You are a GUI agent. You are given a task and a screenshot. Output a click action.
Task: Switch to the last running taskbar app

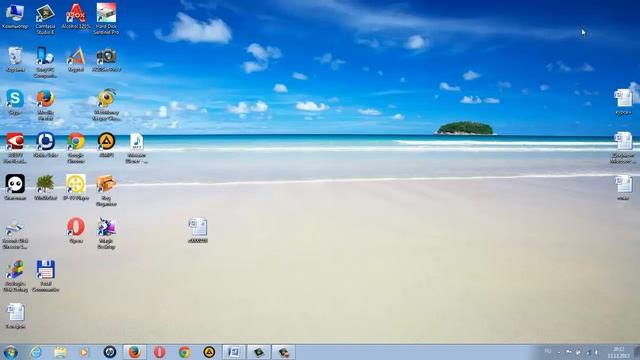tap(284, 352)
